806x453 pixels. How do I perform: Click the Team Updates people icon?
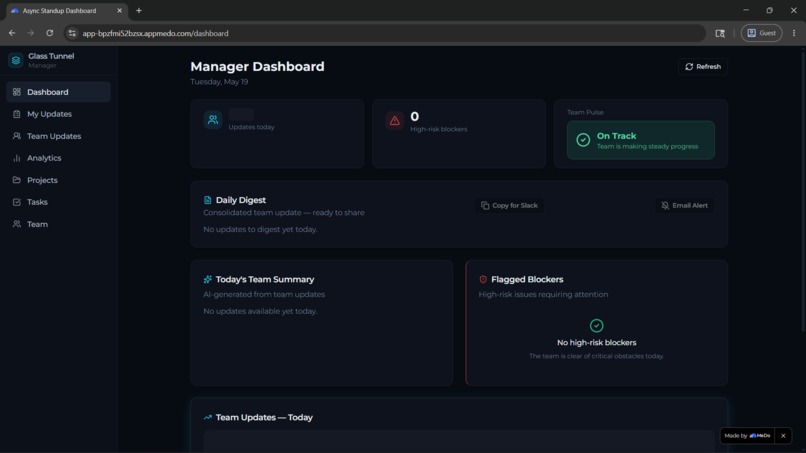(16, 136)
